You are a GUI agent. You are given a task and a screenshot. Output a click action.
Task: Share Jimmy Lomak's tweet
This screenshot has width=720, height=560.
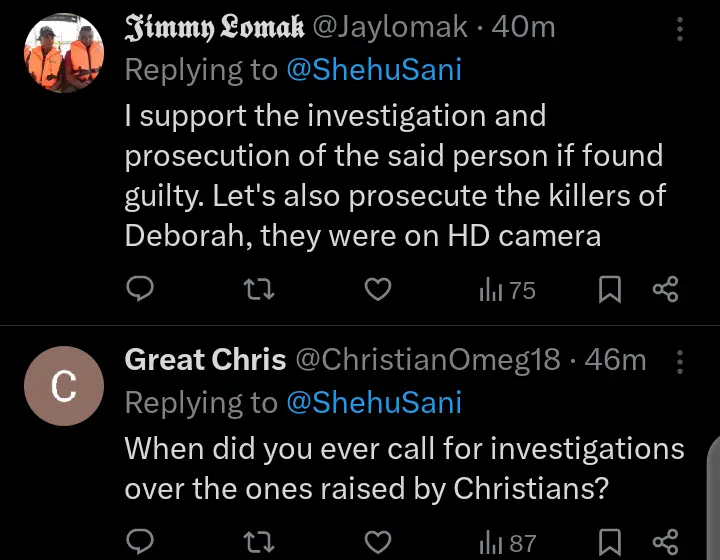tap(665, 290)
